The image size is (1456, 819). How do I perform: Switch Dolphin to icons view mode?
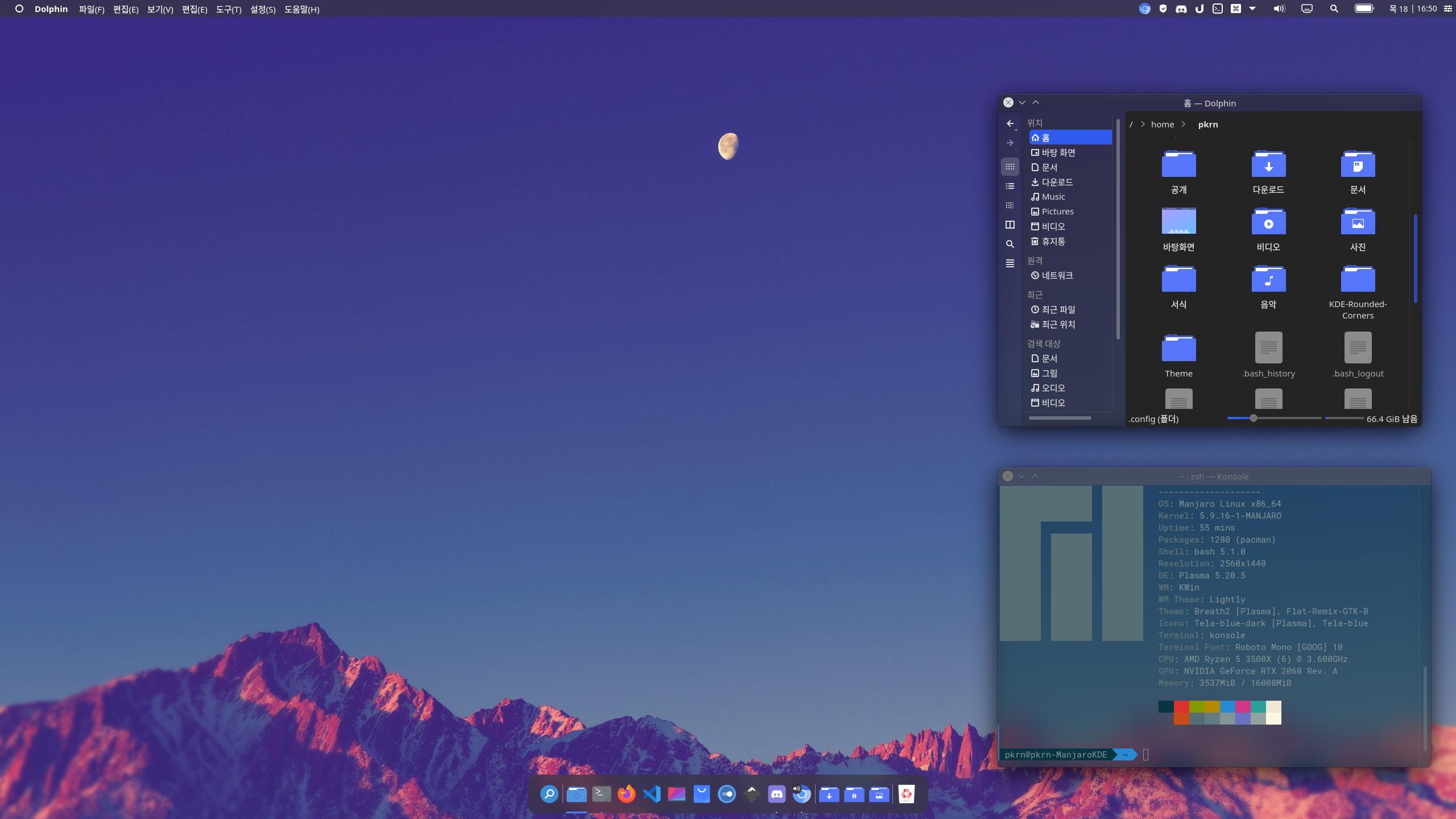pyautogui.click(x=1010, y=167)
